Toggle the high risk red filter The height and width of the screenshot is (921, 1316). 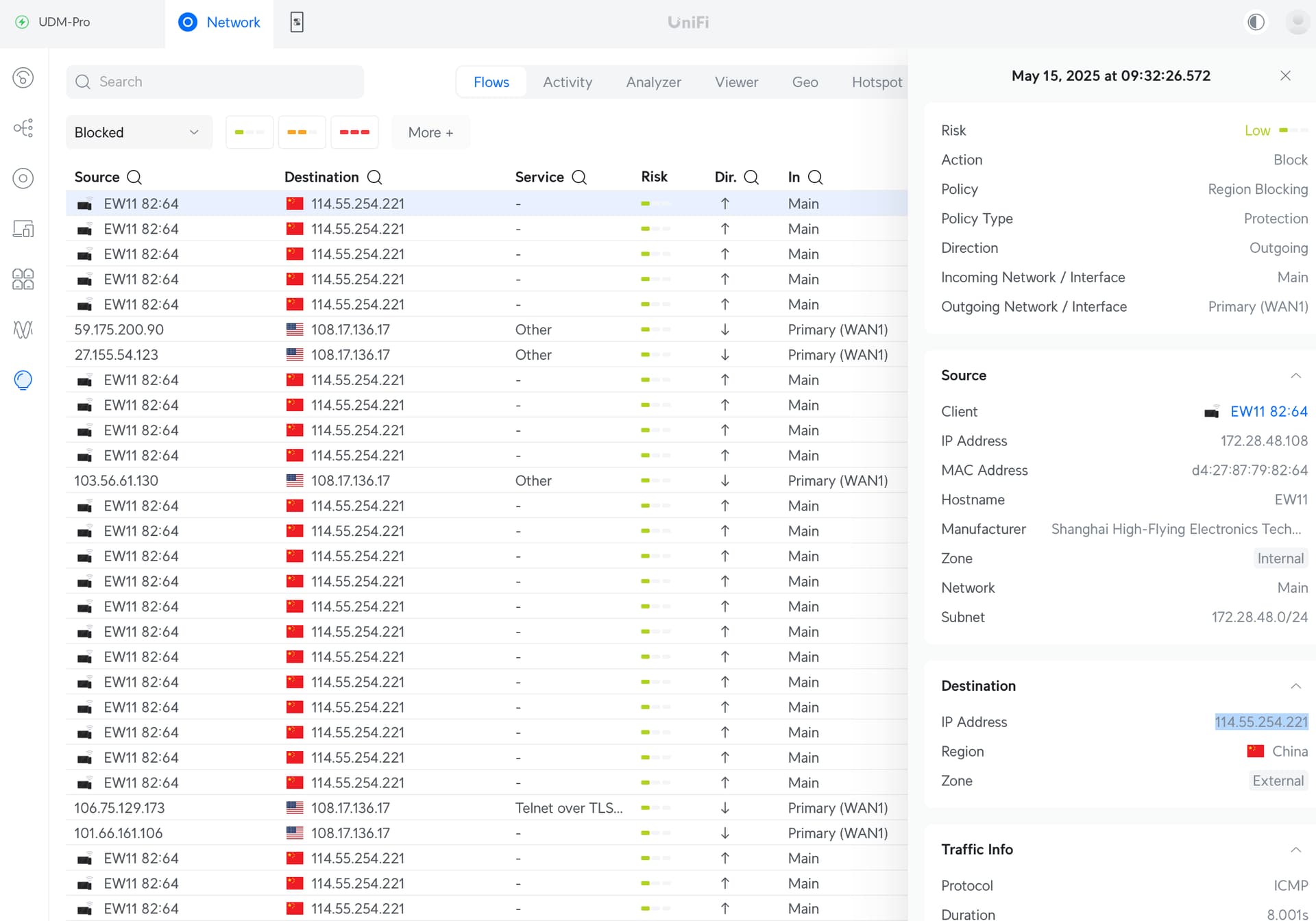[x=354, y=132]
